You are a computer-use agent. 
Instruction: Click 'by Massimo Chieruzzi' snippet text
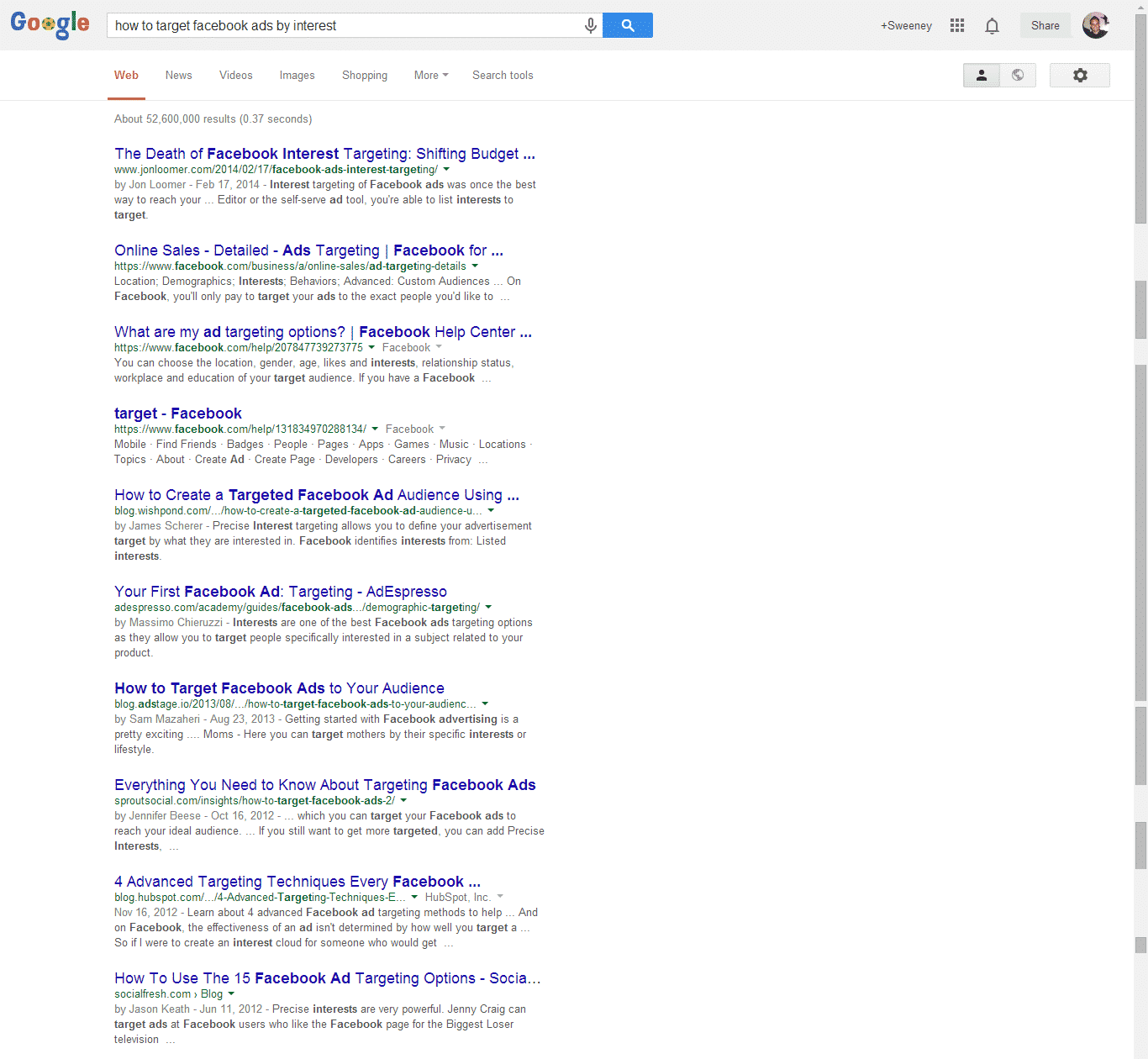tap(168, 623)
